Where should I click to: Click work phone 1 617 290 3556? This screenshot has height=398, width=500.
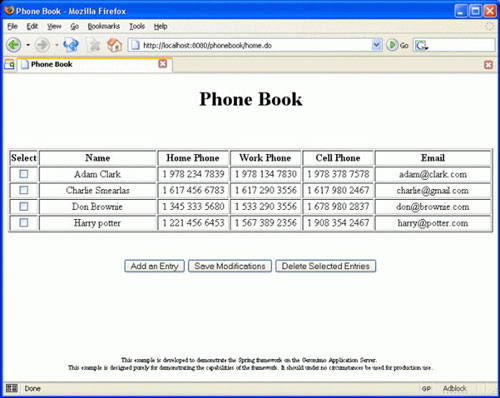coord(266,190)
